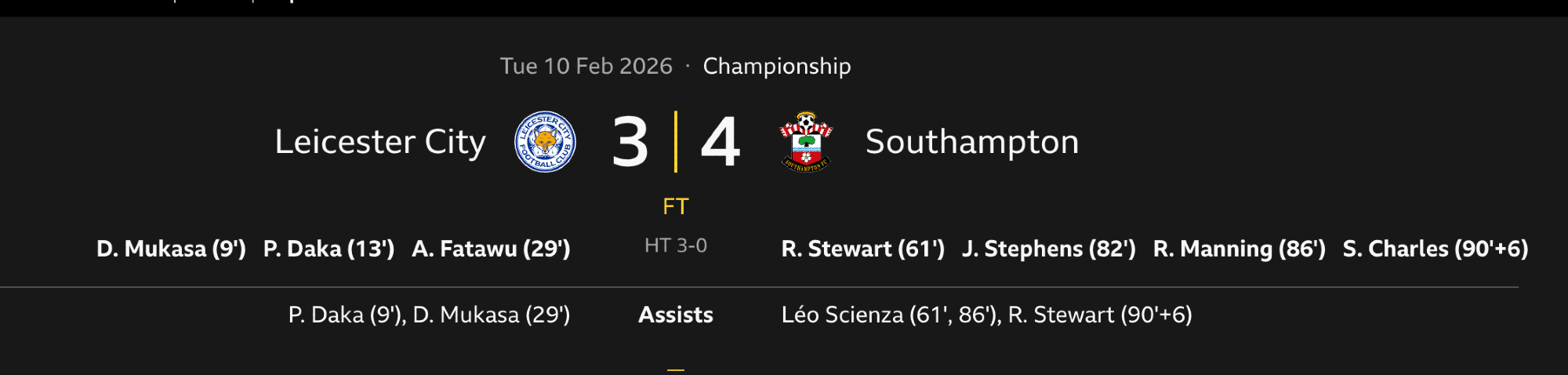1568x375 pixels.
Task: Click goalscorer S. Charles (90'+6)
Action: point(1435,249)
